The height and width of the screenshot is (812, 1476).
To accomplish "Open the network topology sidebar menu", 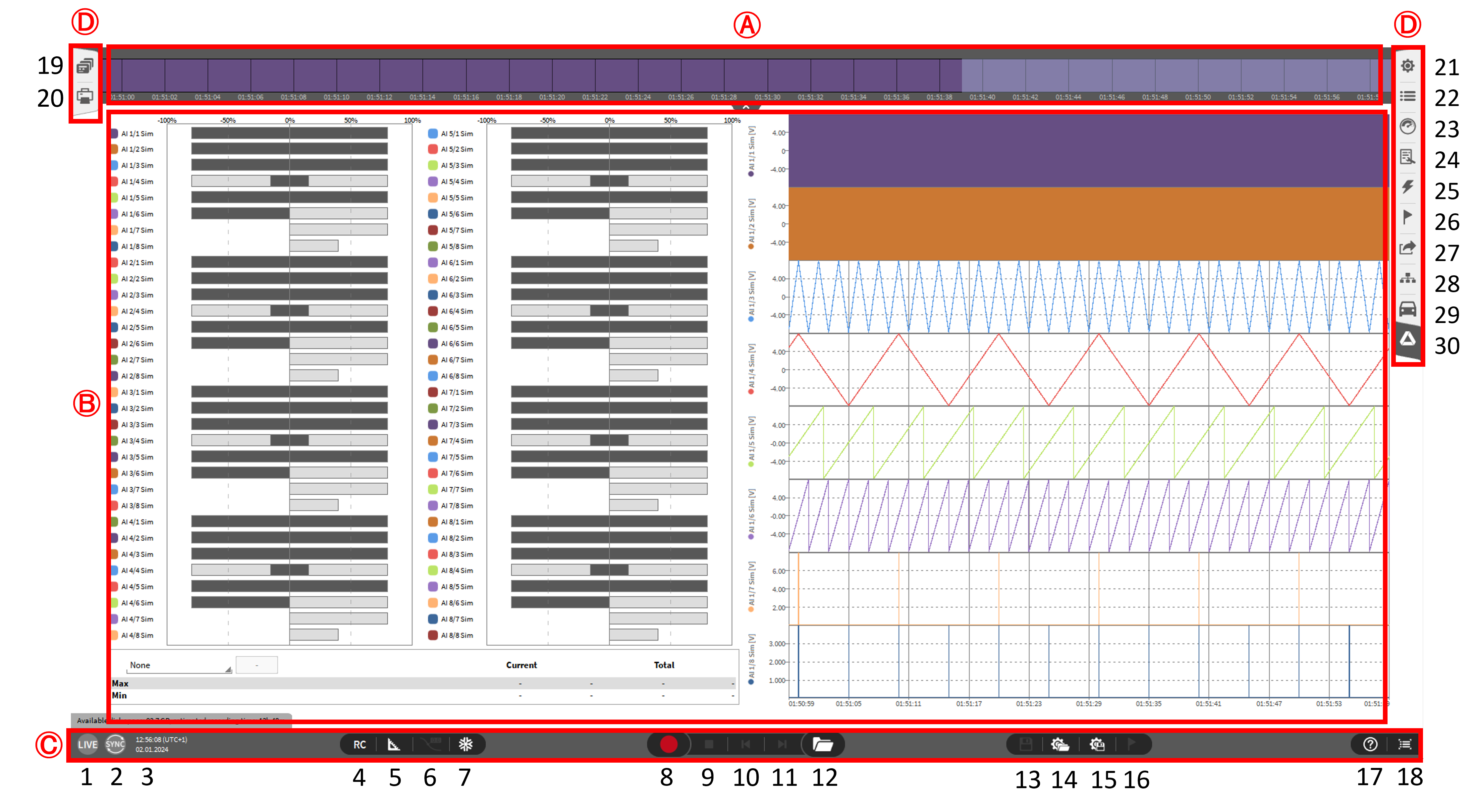I will (1407, 279).
